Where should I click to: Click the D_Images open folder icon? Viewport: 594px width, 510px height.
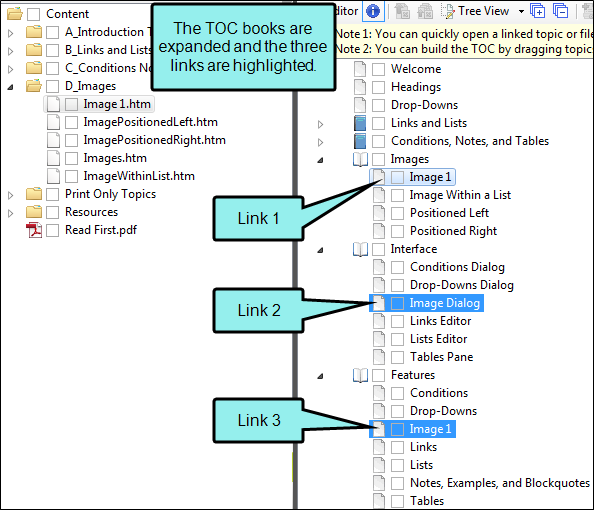click(34, 86)
